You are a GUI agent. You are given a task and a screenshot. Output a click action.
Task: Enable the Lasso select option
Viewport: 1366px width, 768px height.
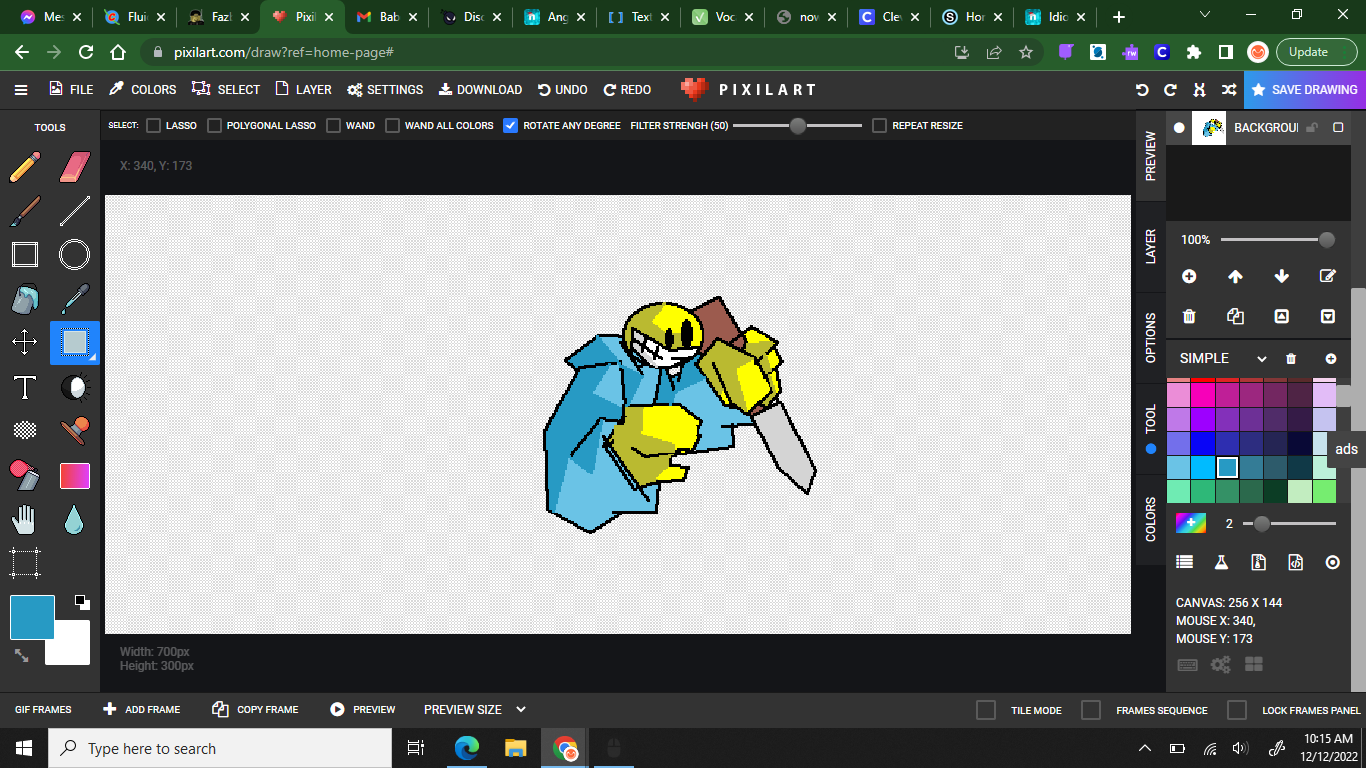(x=153, y=126)
